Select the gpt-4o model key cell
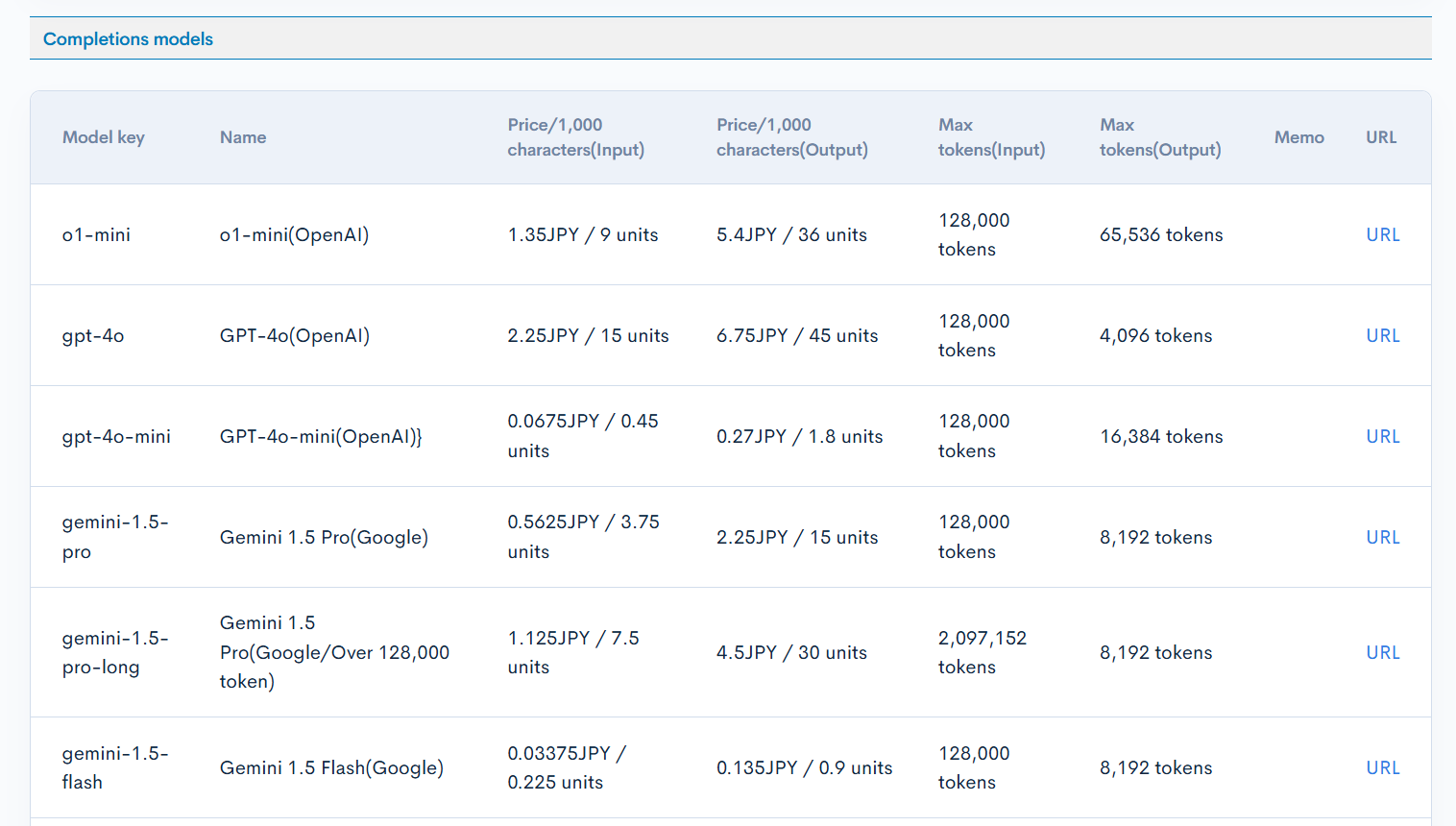The height and width of the screenshot is (826, 1456). tap(92, 335)
